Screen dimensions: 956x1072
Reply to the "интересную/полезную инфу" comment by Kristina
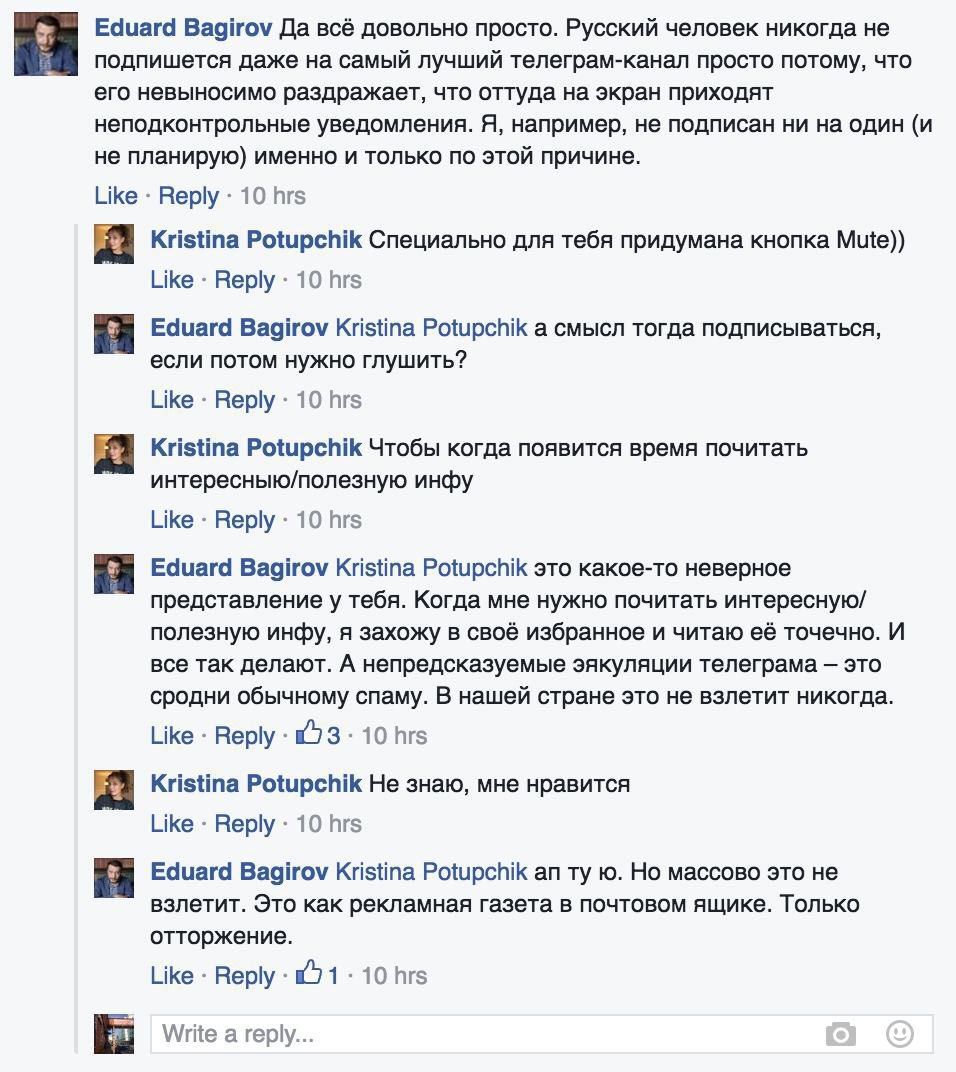click(x=244, y=520)
